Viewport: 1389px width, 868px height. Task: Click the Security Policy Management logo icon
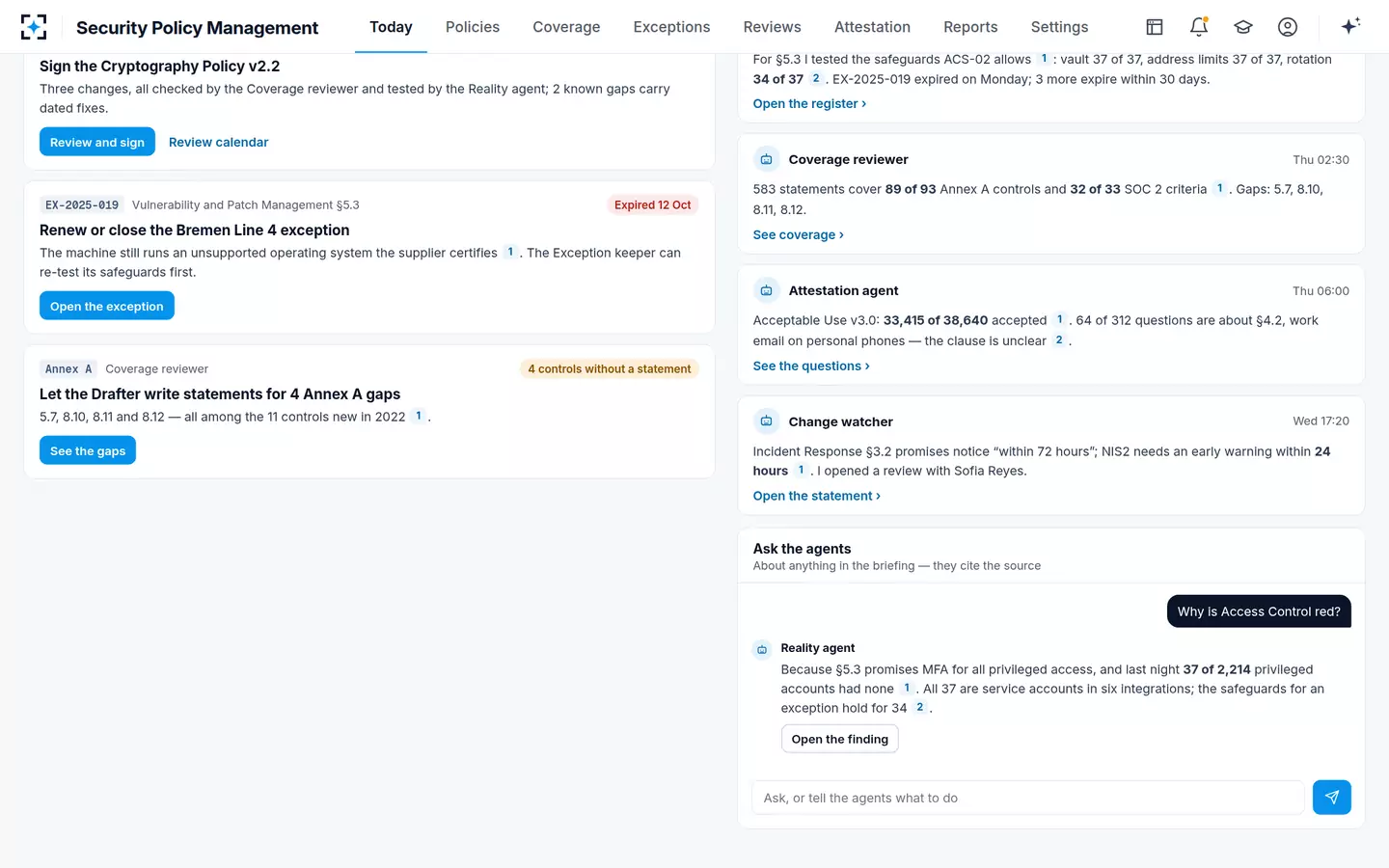coord(34,27)
